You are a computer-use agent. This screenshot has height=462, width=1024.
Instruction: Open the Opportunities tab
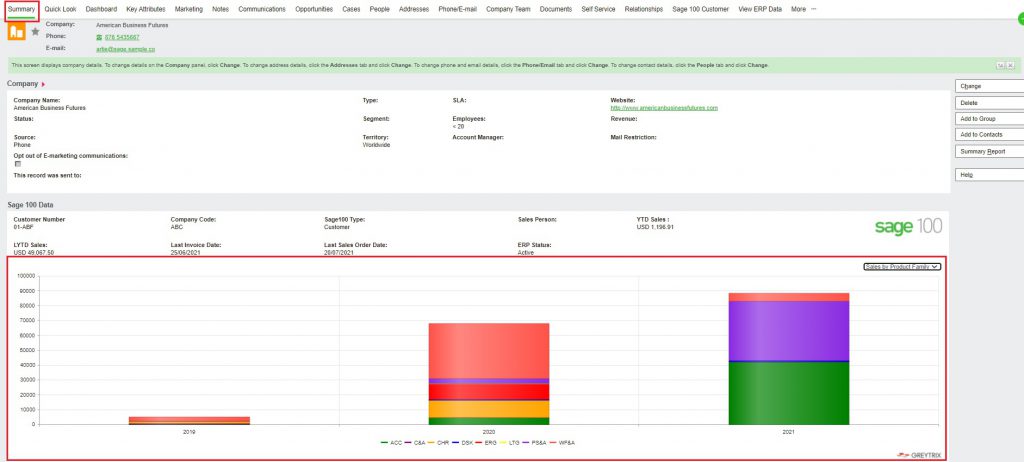[x=314, y=9]
